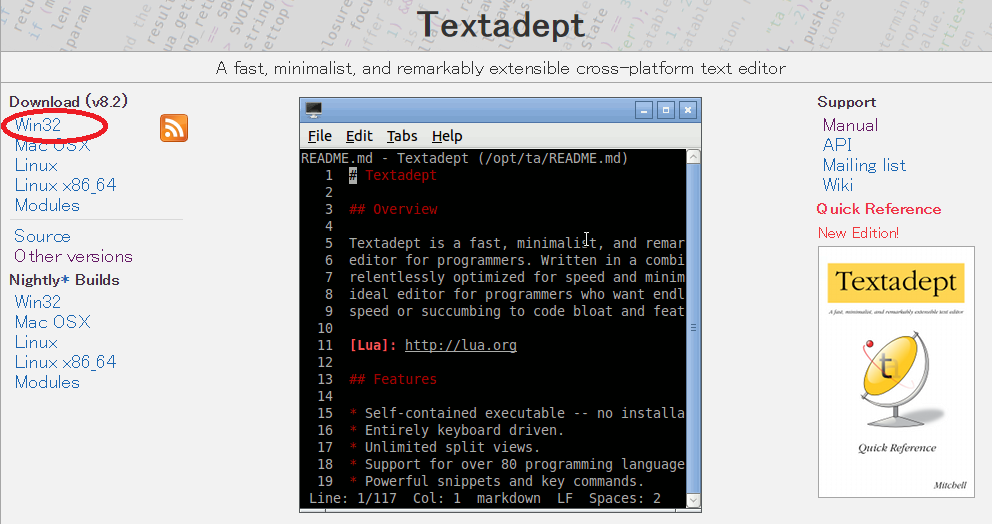Click 'Line: 1/117' in status bar
992x524 pixels.
pyautogui.click(x=352, y=499)
